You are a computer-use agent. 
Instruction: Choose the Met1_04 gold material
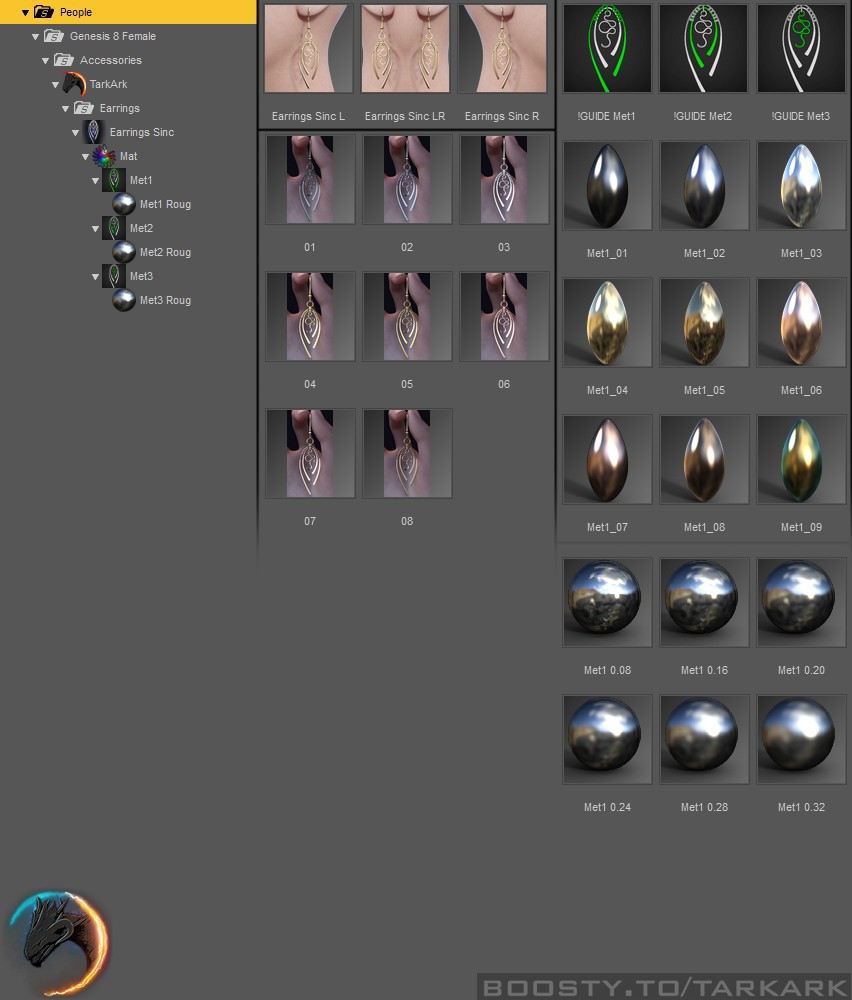(x=606, y=322)
